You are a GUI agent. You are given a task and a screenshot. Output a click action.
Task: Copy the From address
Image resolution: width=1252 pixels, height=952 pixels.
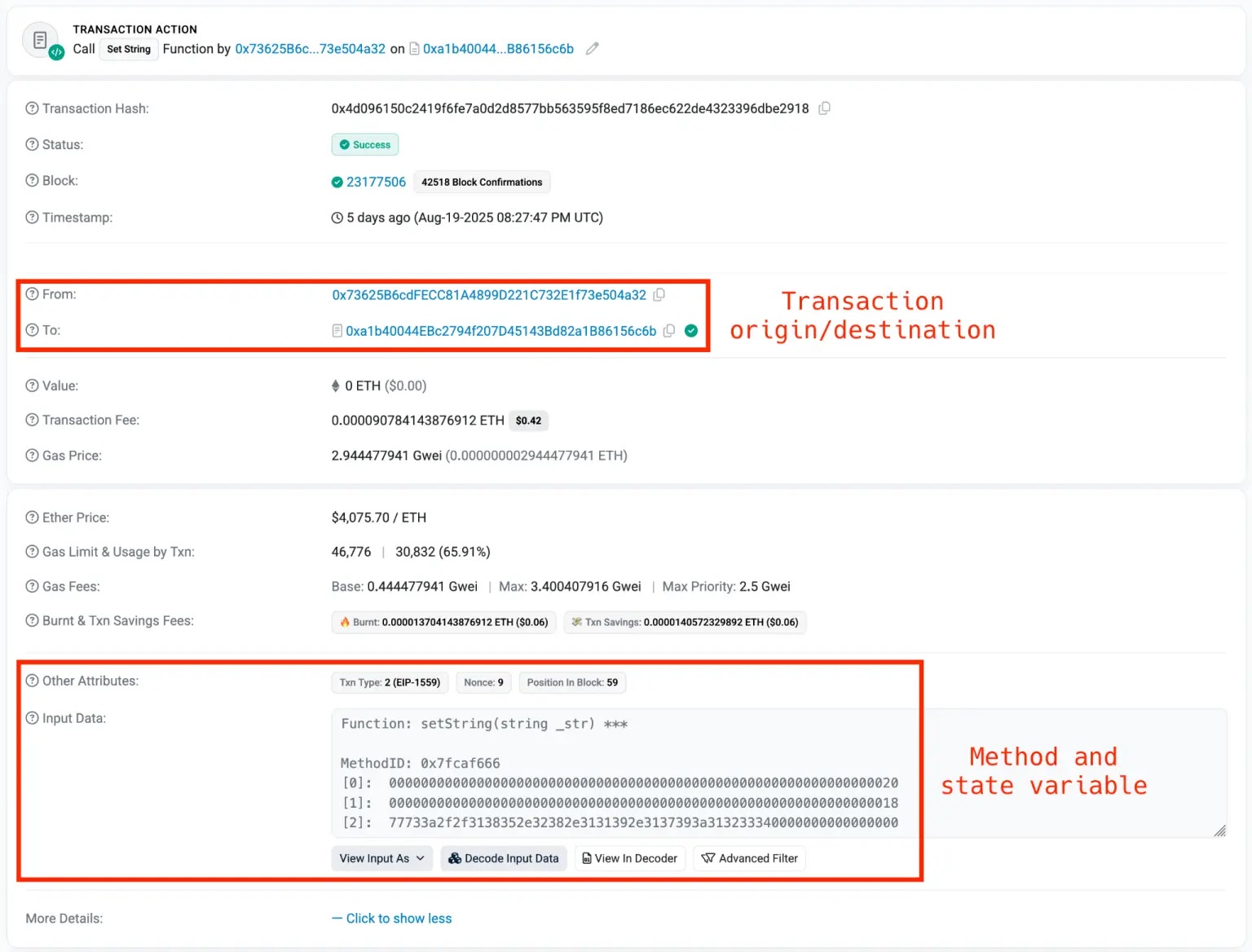659,295
